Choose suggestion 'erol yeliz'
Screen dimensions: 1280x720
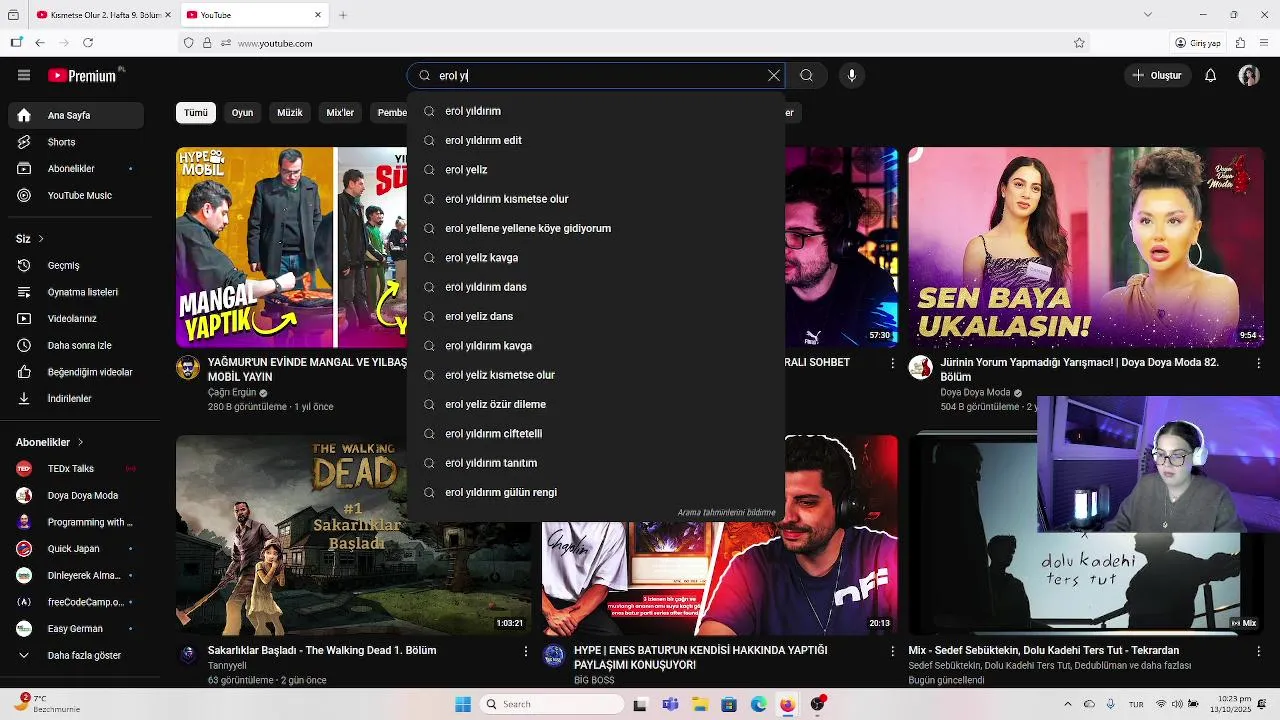[x=596, y=170]
